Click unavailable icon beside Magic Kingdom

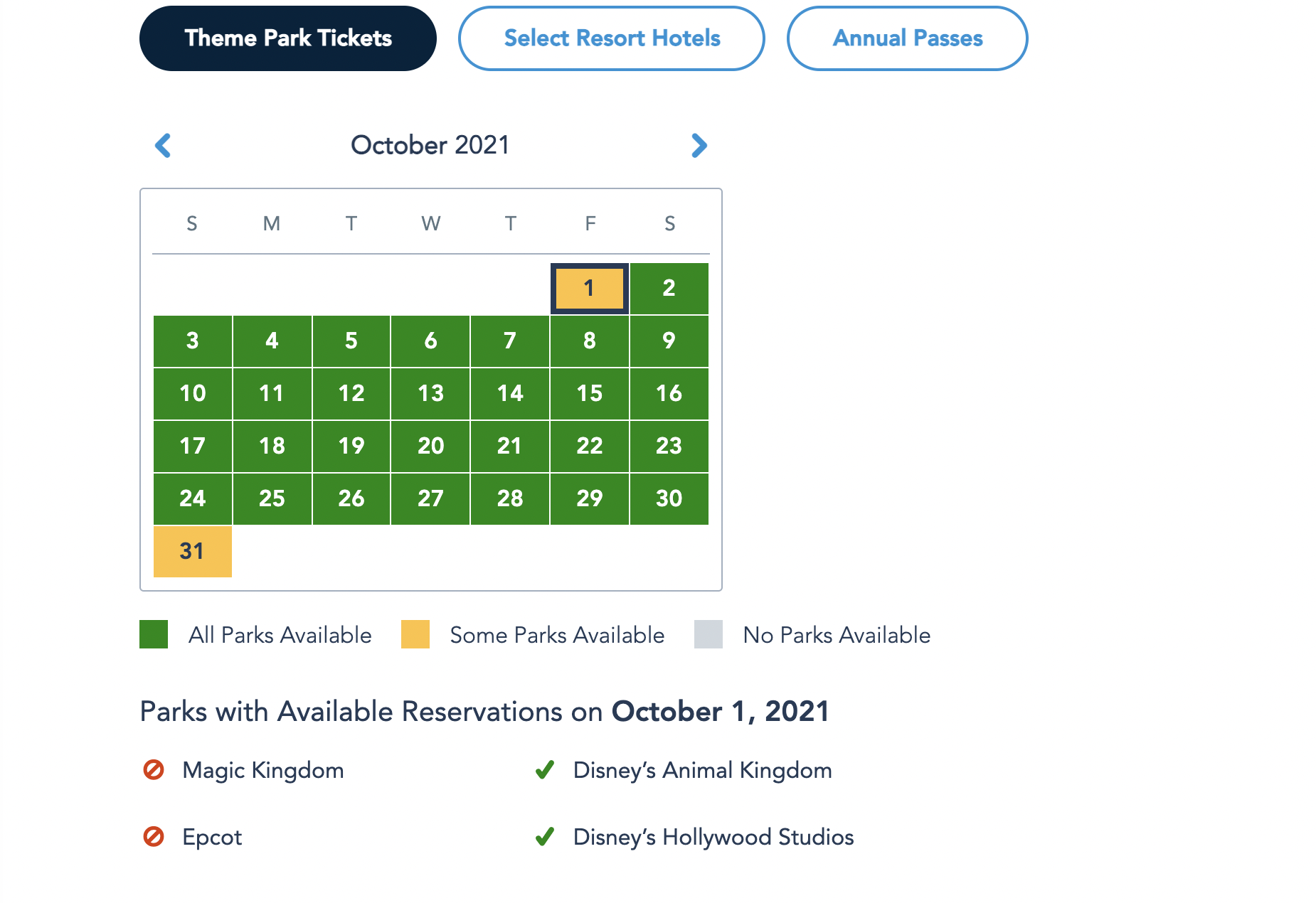(154, 770)
